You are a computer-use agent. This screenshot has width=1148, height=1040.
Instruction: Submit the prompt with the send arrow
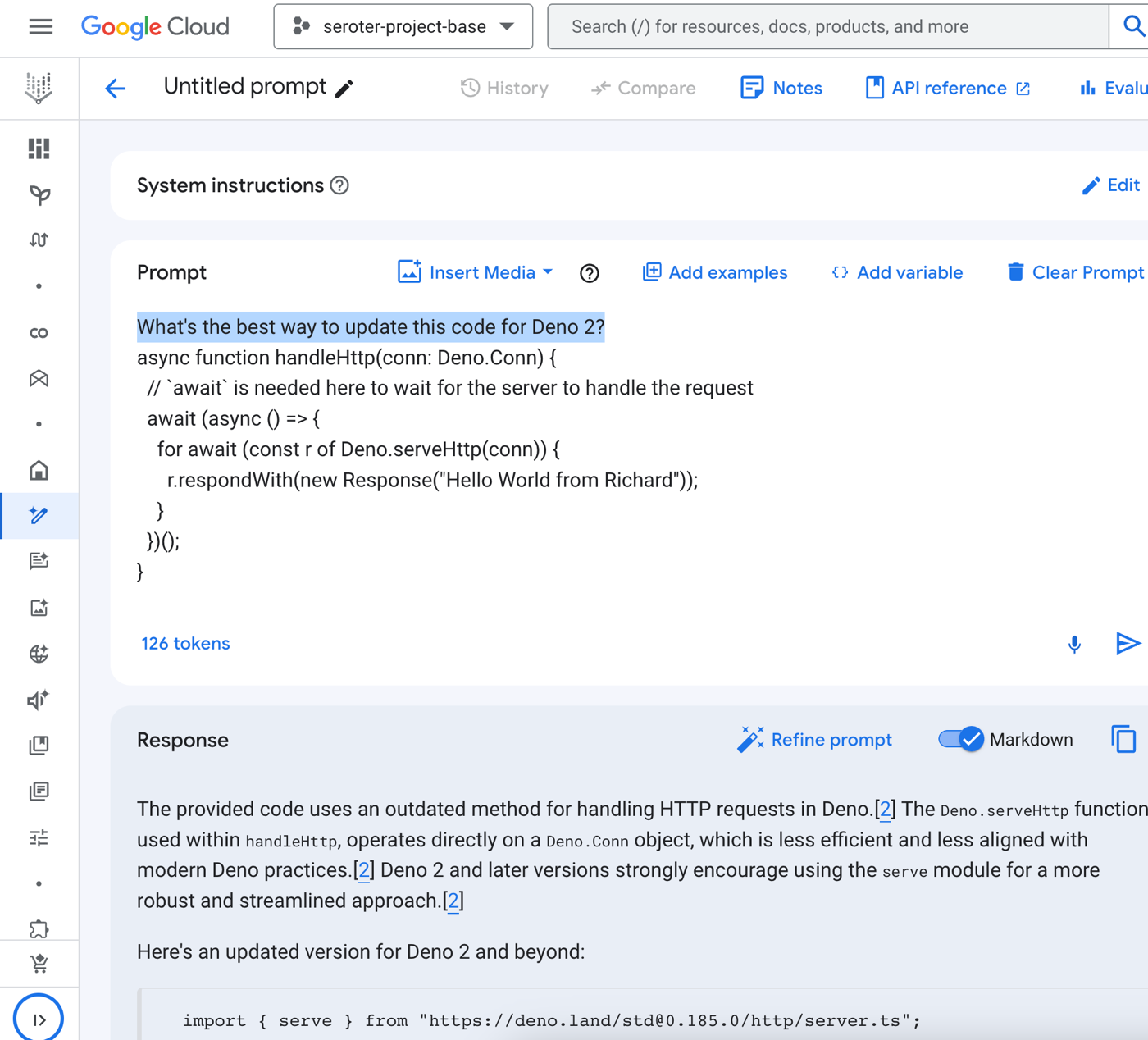[x=1127, y=644]
